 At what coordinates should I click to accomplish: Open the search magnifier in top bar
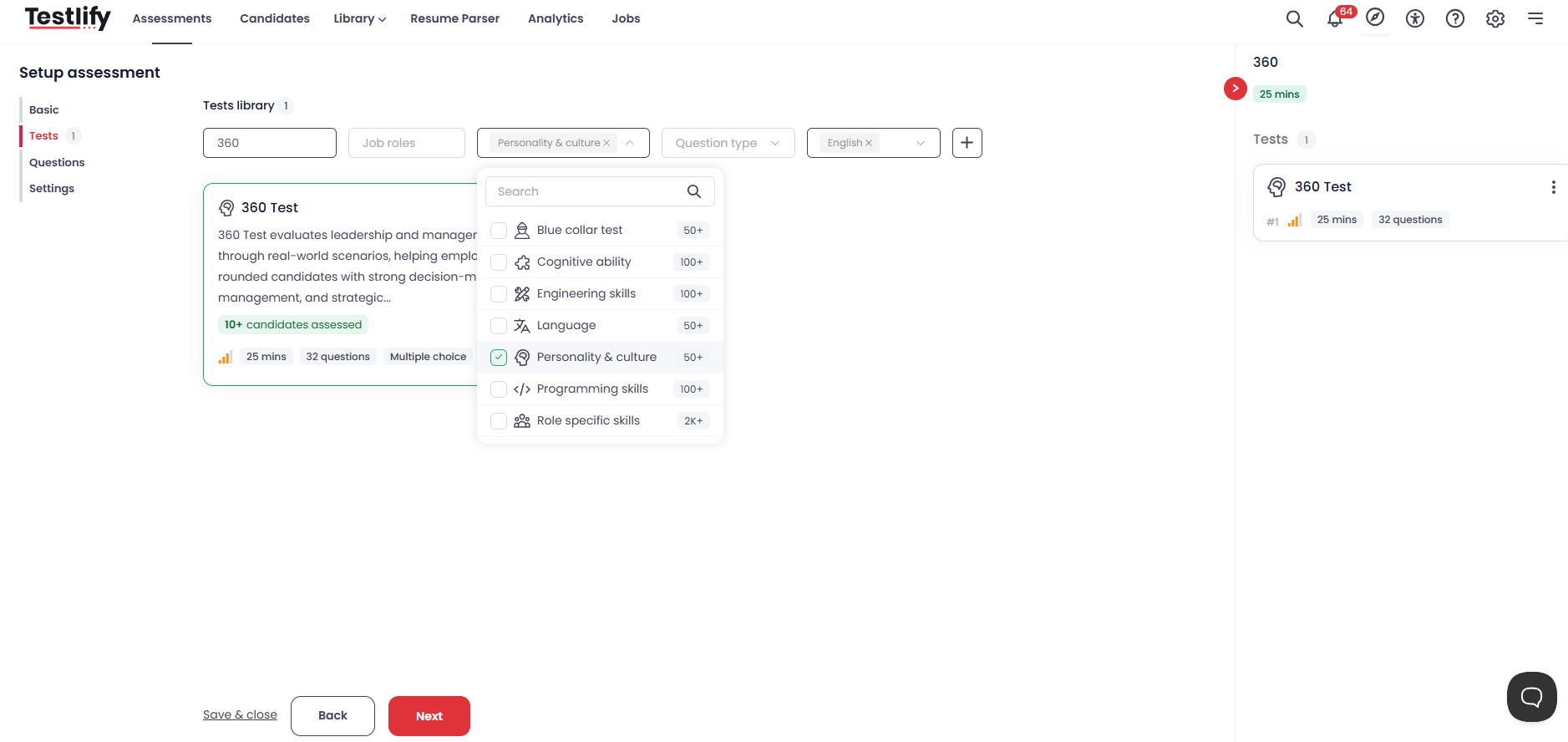coord(1294,18)
